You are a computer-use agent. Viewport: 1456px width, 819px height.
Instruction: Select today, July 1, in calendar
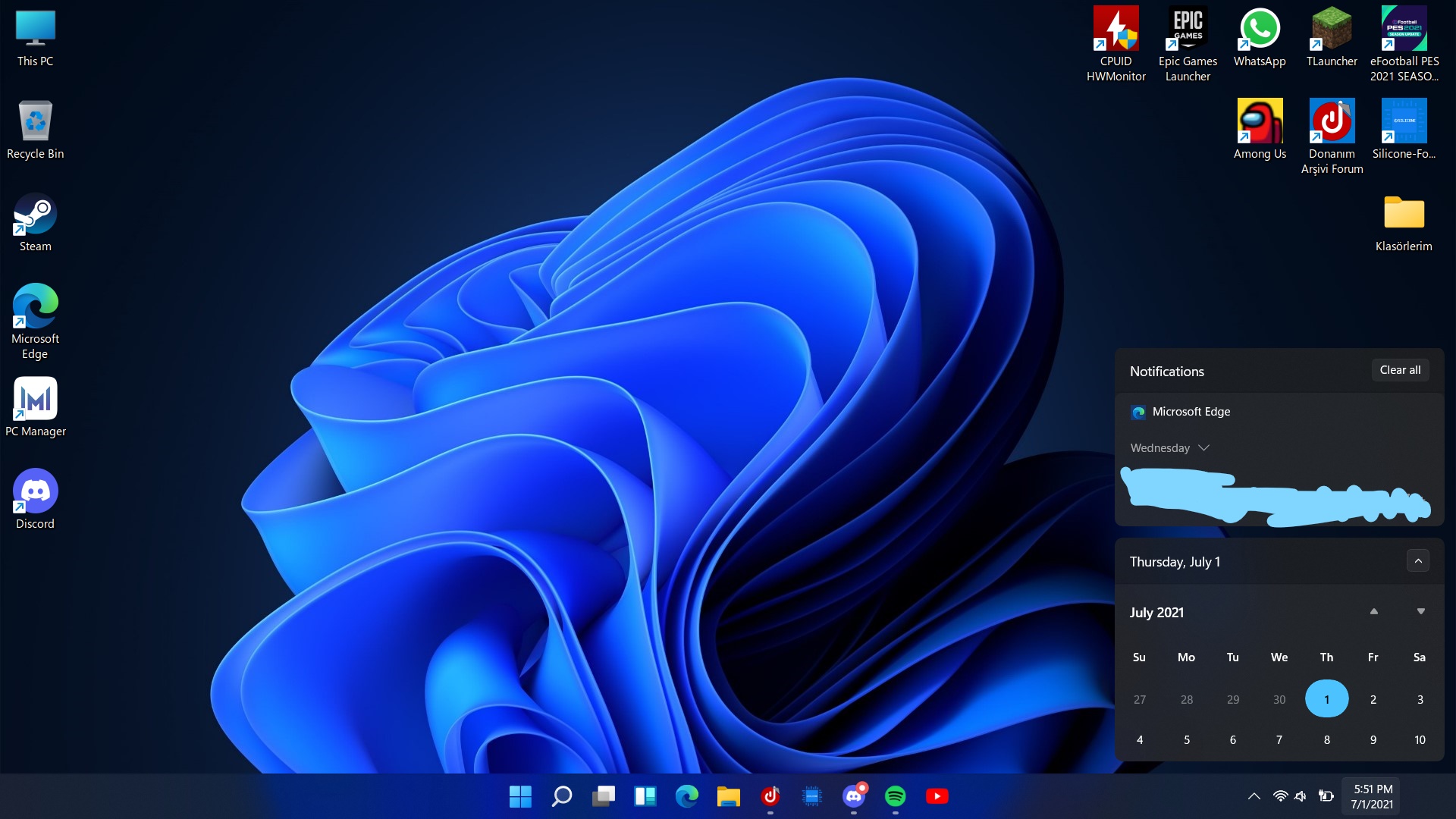click(x=1326, y=699)
